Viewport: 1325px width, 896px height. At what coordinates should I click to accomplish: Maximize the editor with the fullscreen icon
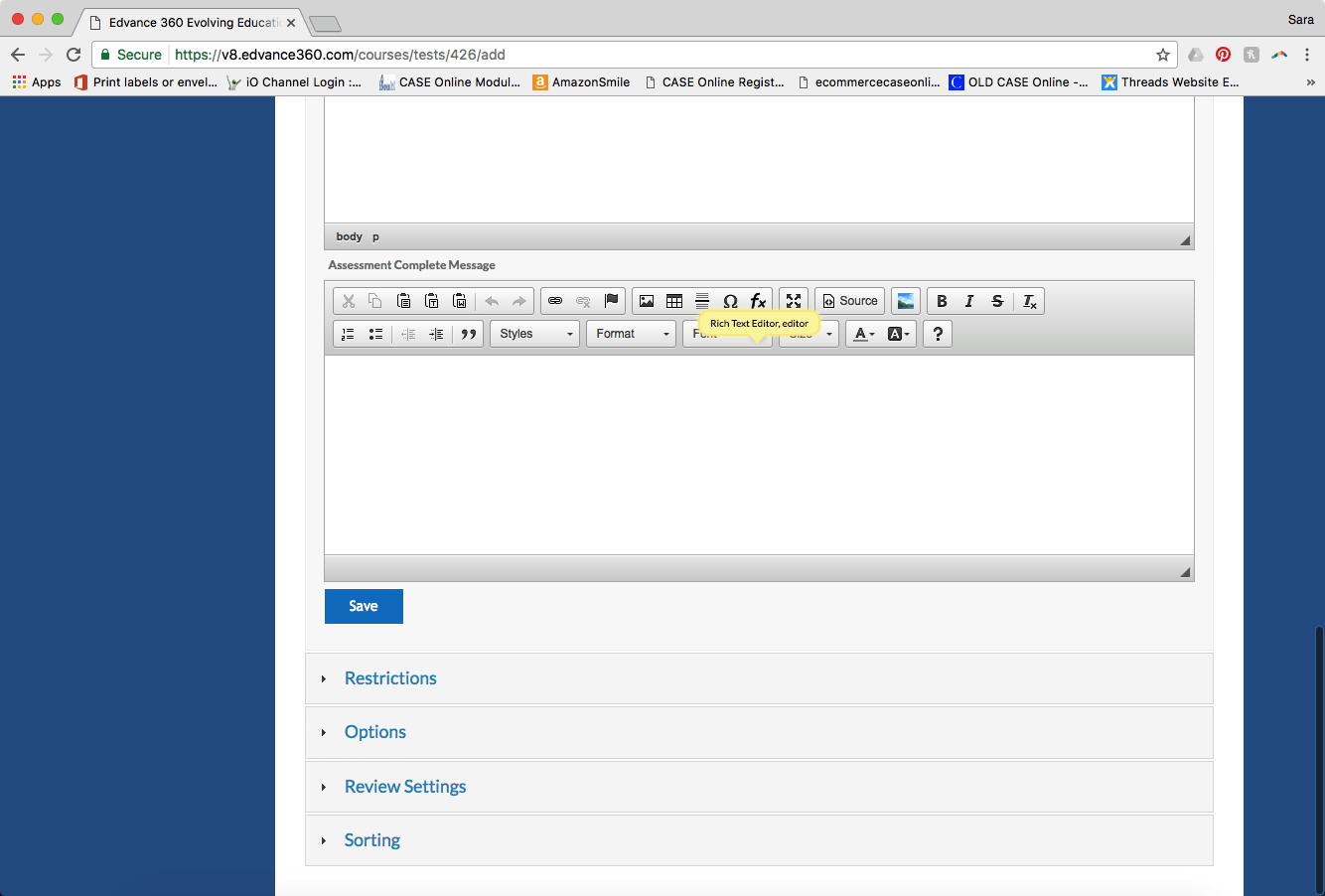pyautogui.click(x=794, y=301)
